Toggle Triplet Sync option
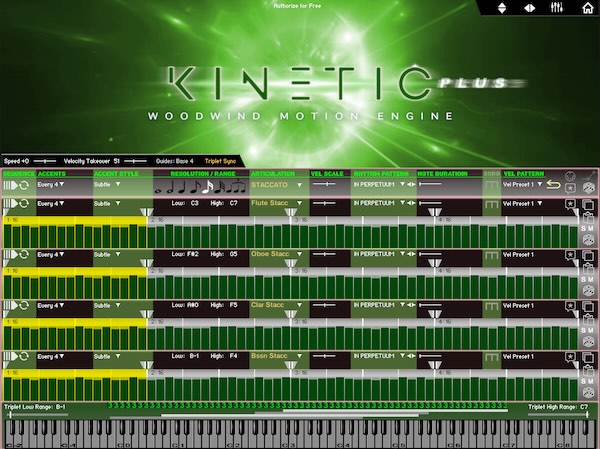This screenshot has height=449, width=600. 220,161
